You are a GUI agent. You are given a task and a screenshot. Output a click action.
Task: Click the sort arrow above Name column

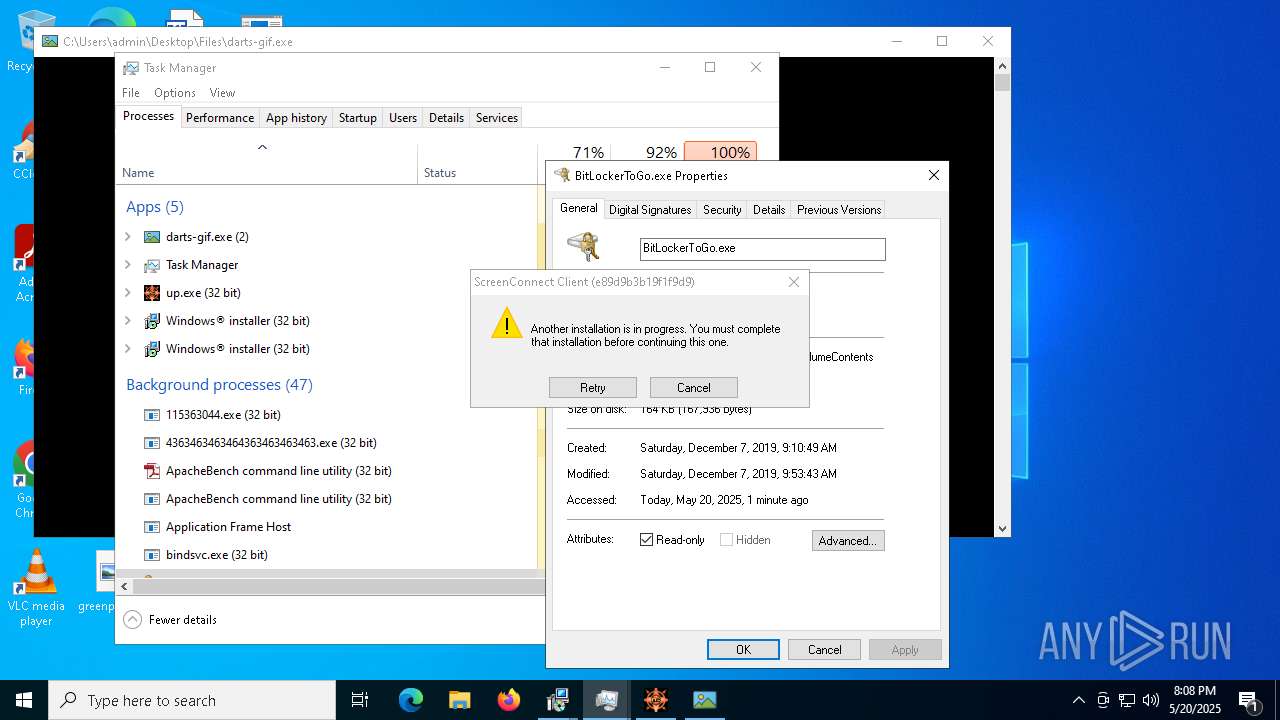click(262, 148)
